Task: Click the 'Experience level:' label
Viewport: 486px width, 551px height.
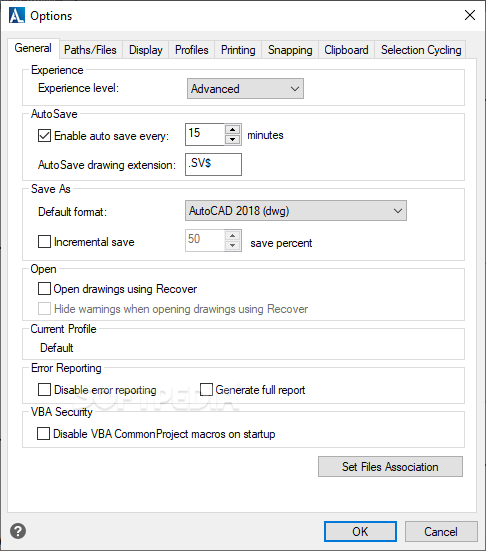Action: pos(78,88)
